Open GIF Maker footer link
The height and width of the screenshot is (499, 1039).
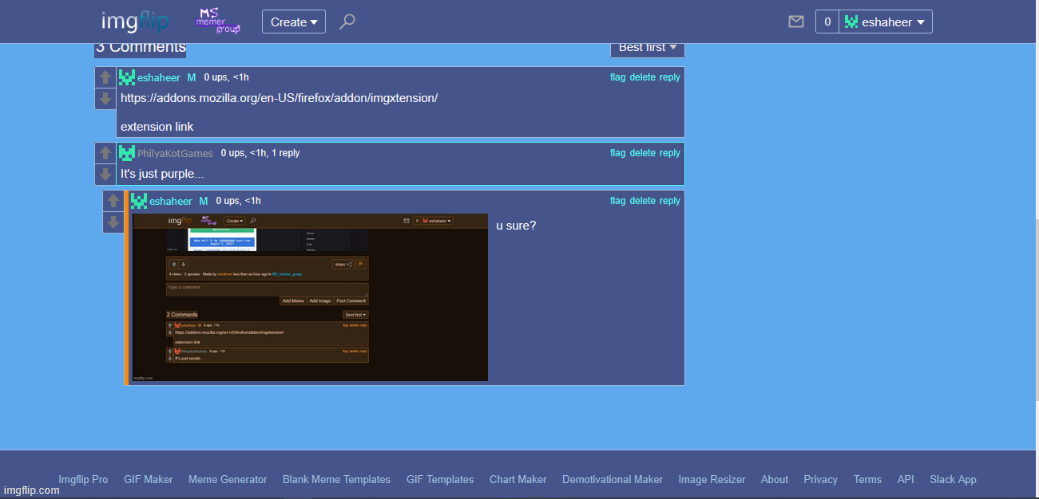click(x=148, y=479)
